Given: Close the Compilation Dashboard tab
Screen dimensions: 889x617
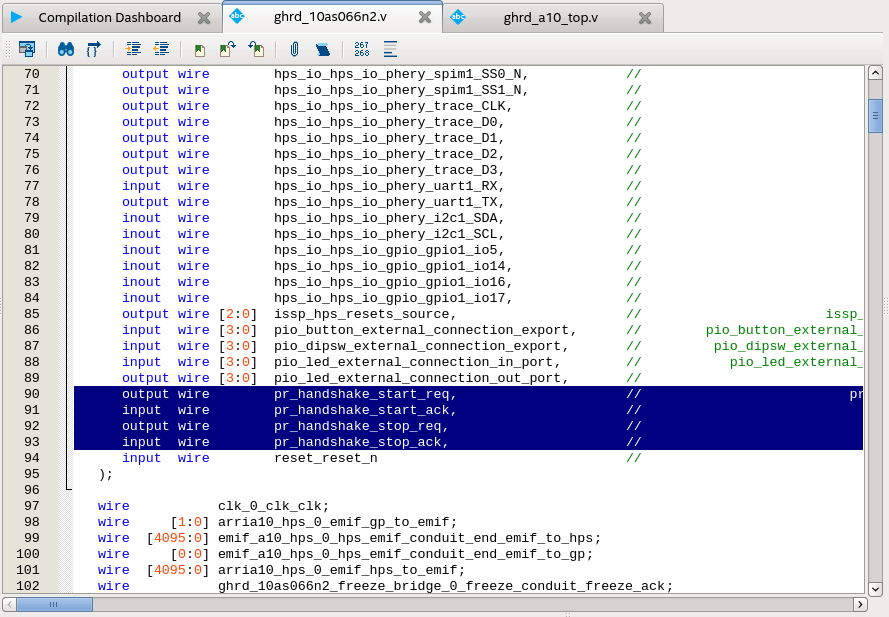Looking at the screenshot, I should [x=204, y=18].
